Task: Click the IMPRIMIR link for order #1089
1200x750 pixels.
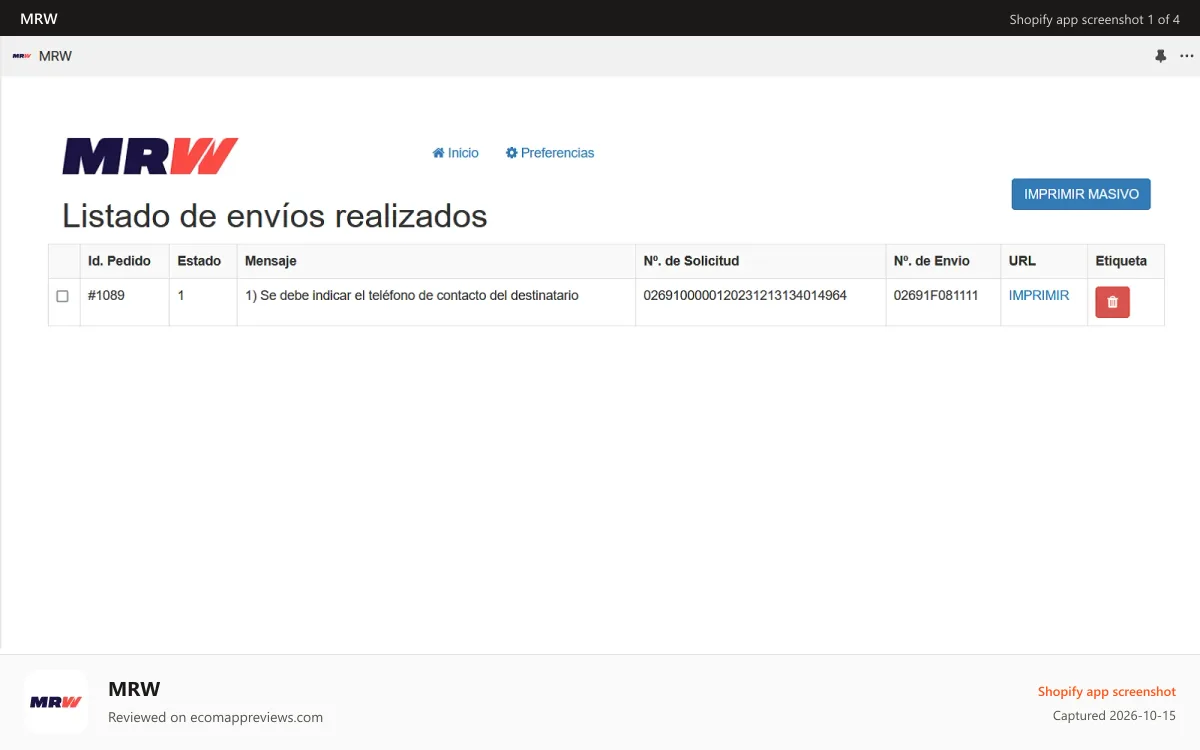Action: (1039, 296)
